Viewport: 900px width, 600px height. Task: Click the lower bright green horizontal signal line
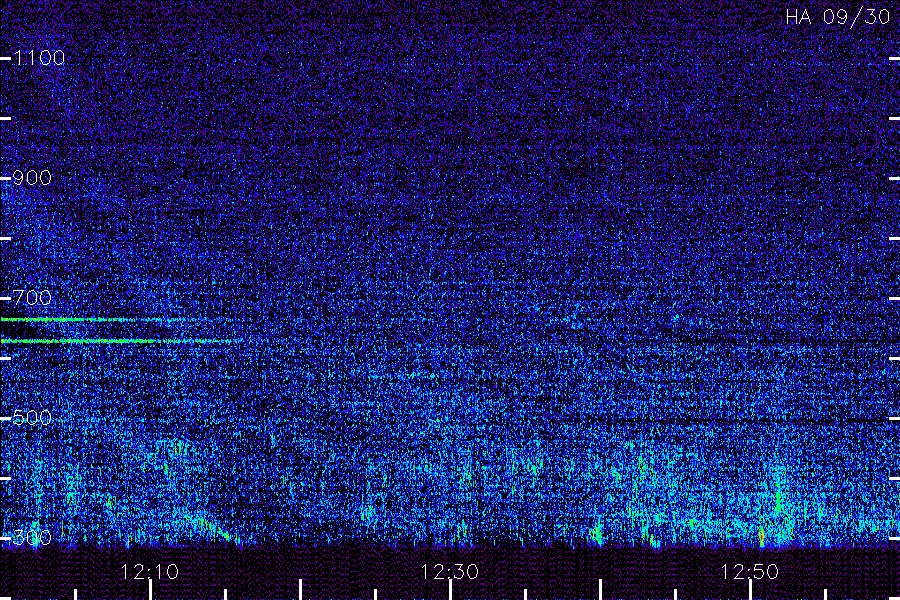[x=121, y=341]
